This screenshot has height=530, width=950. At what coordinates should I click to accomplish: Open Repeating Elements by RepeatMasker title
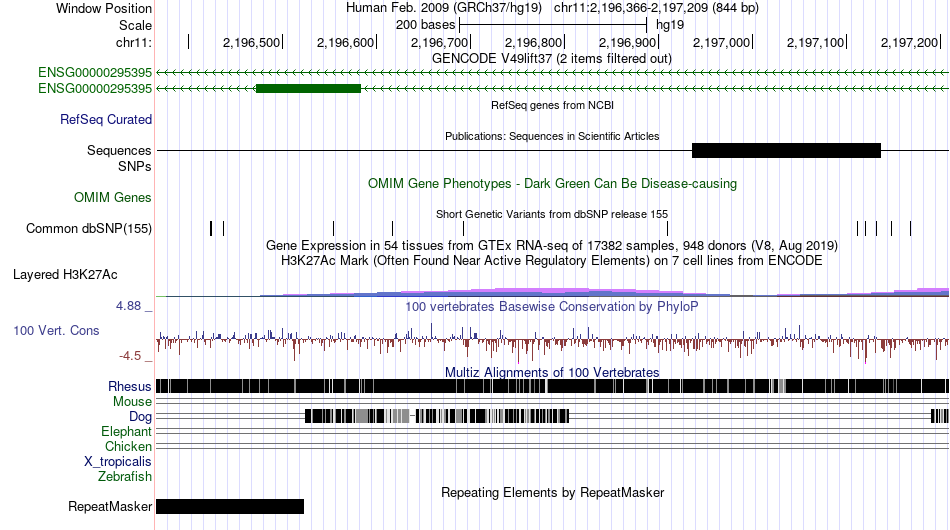[x=552, y=492]
